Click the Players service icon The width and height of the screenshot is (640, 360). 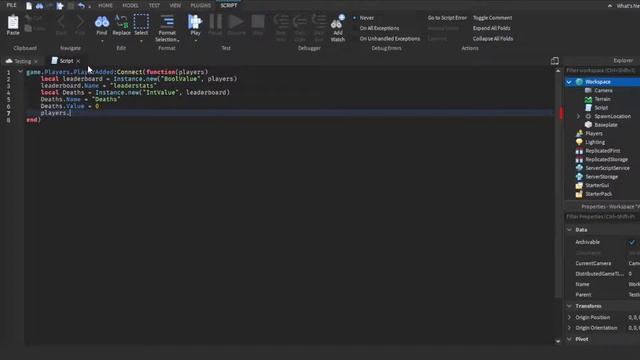pyautogui.click(x=579, y=133)
